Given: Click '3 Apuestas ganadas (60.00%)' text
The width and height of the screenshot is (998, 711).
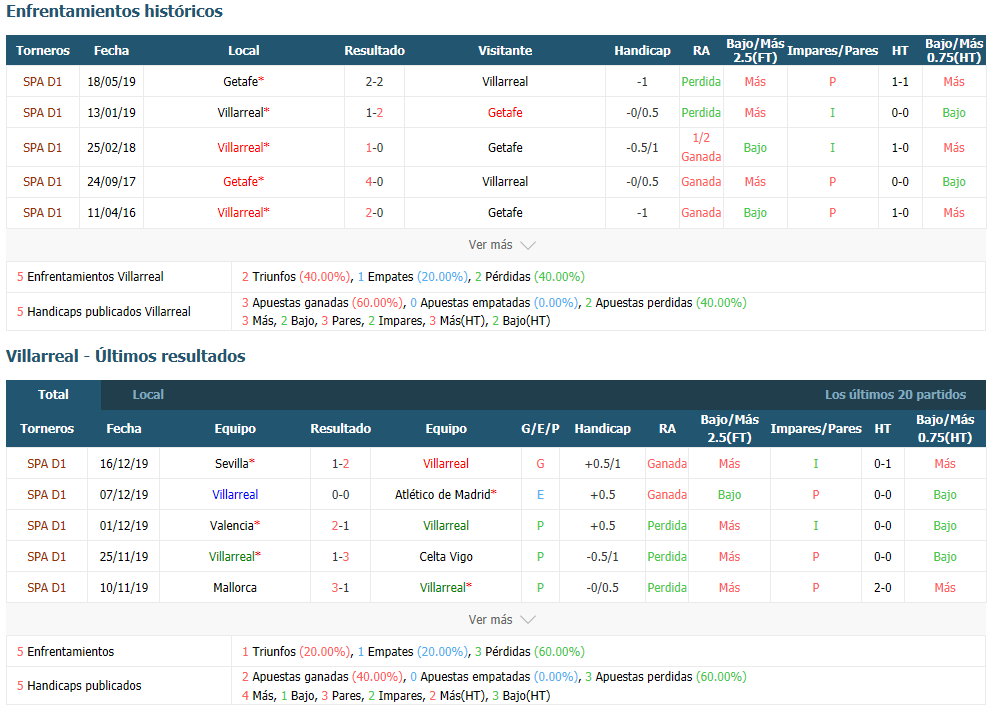Looking at the screenshot, I should (323, 303).
